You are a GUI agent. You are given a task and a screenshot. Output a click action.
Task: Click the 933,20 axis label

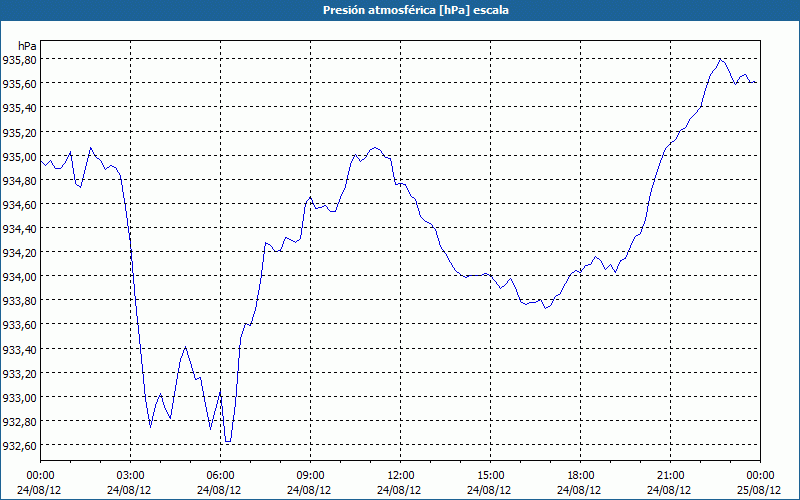point(19,373)
